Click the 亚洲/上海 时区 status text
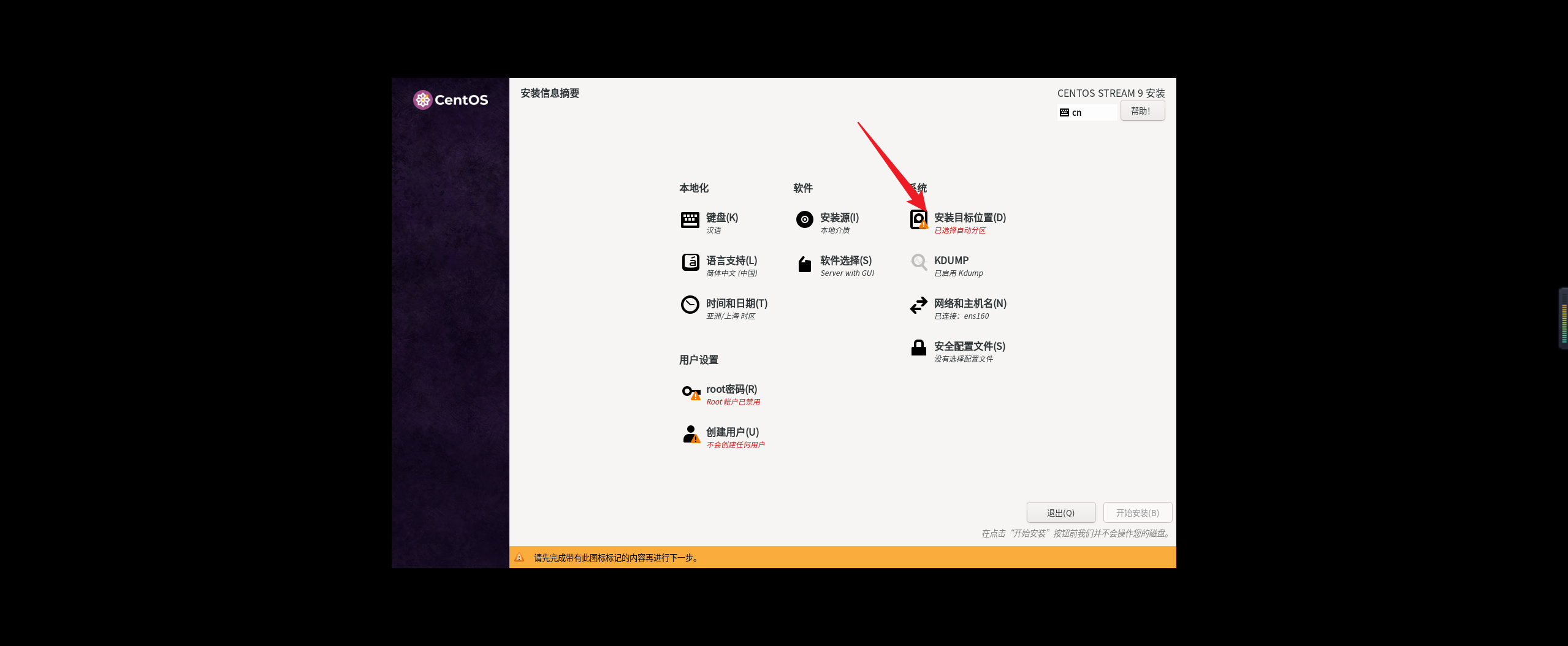 coord(731,316)
